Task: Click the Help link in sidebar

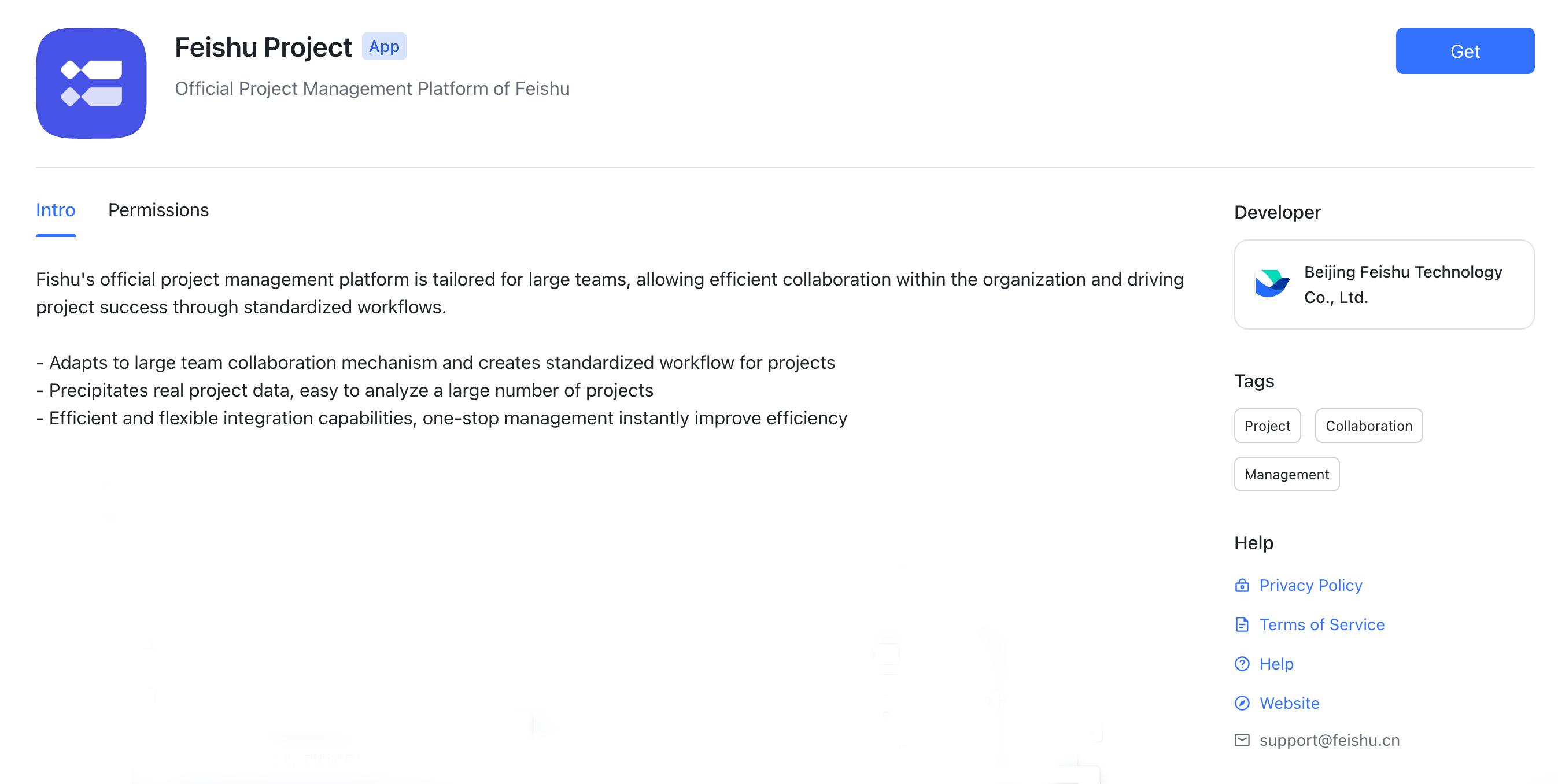Action: click(x=1278, y=663)
